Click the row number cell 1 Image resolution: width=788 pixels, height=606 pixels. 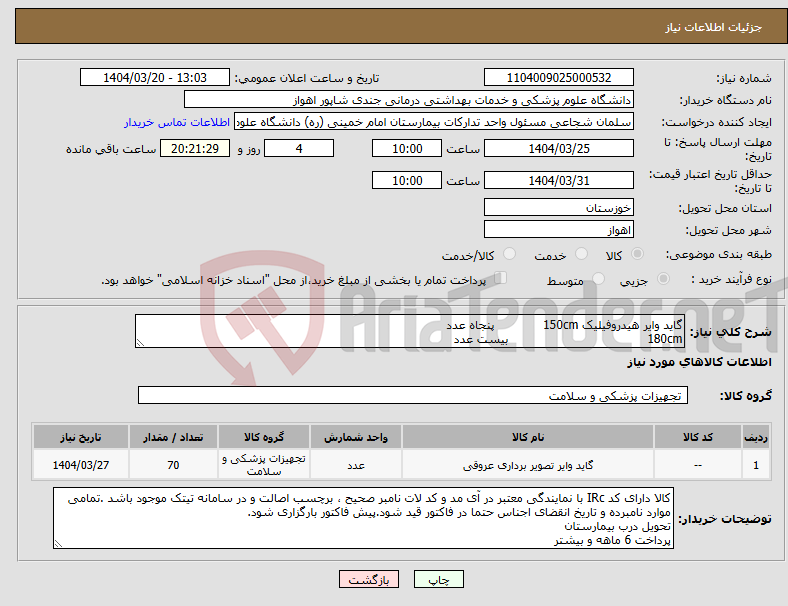point(755,465)
